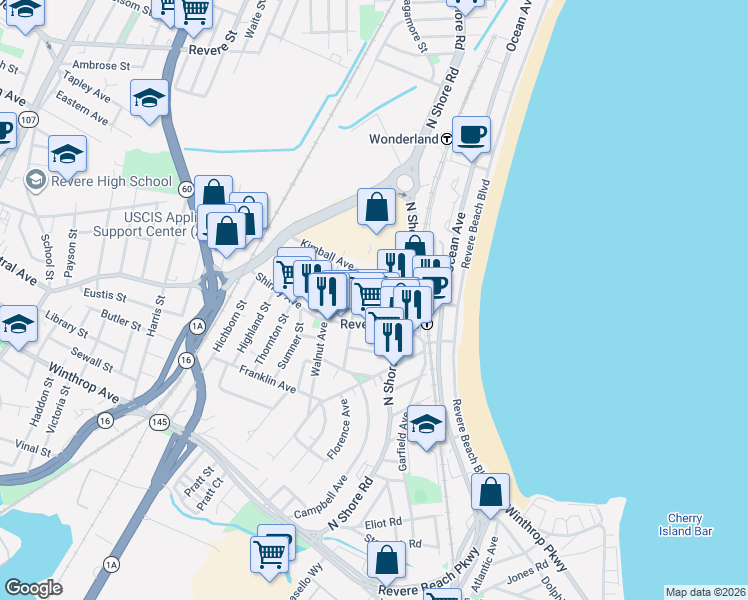Image resolution: width=748 pixels, height=600 pixels.
Task: Click the Harris St street label
Action: 156,316
